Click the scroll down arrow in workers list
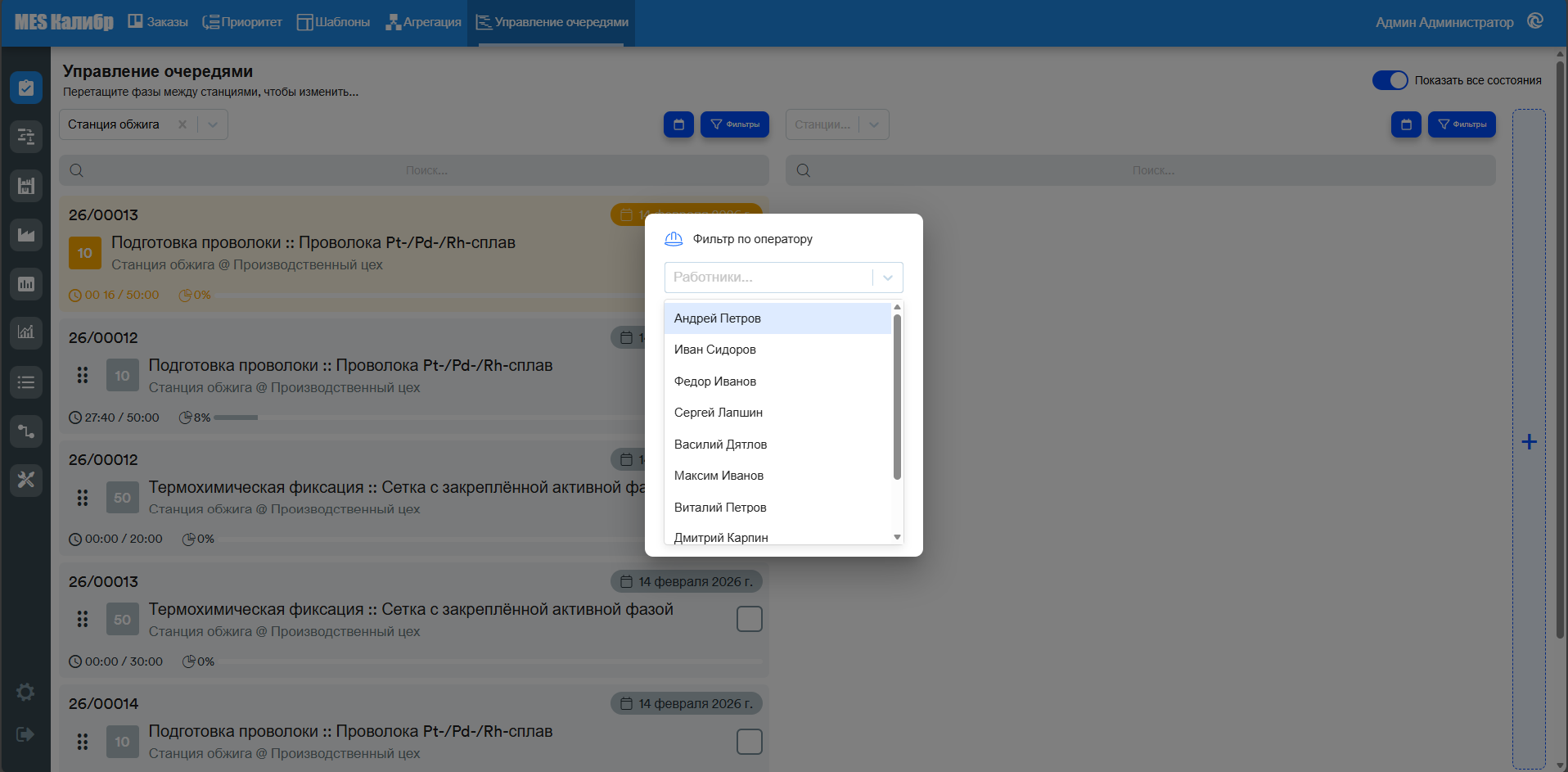The width and height of the screenshot is (1568, 772). pyautogui.click(x=897, y=538)
